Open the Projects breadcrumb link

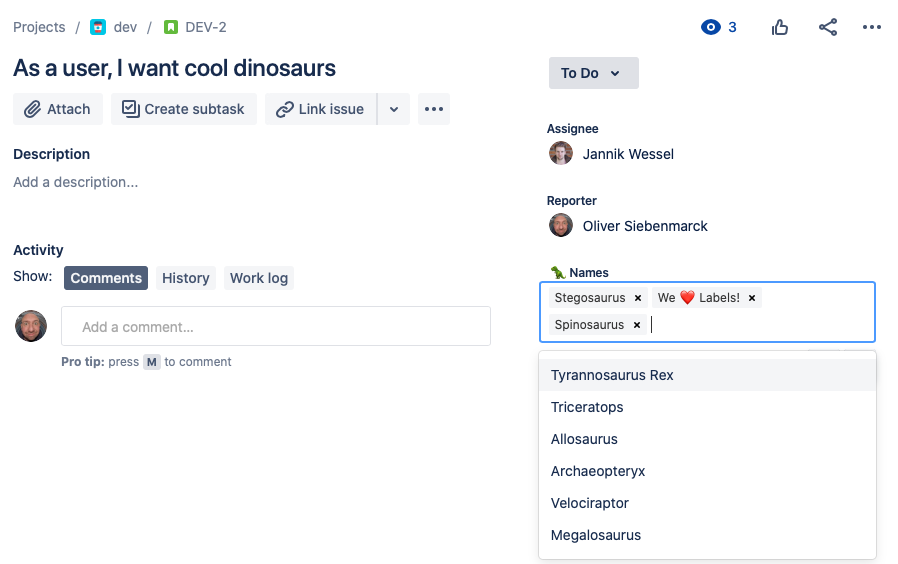pos(39,27)
